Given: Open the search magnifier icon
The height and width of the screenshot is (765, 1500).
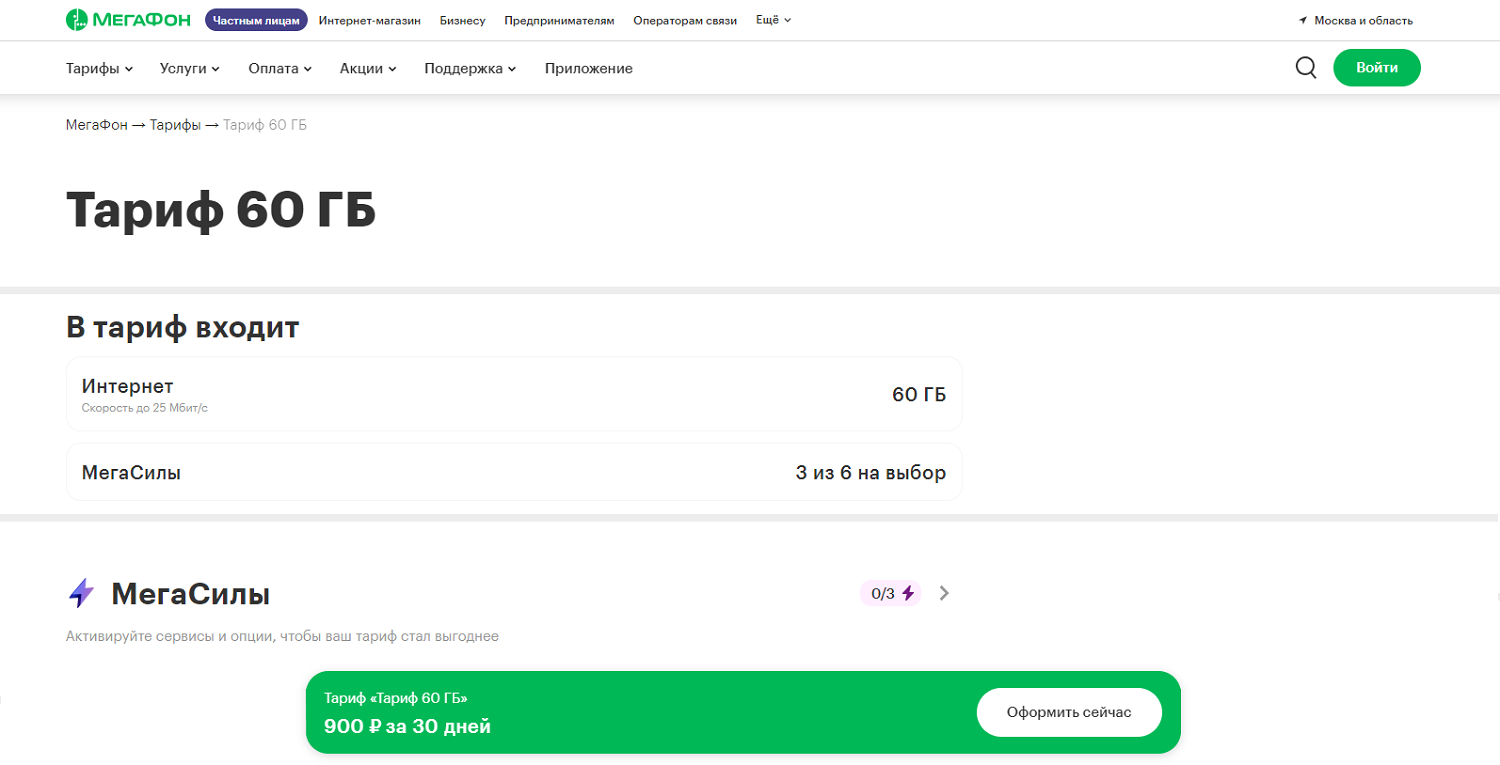Looking at the screenshot, I should [x=1306, y=68].
